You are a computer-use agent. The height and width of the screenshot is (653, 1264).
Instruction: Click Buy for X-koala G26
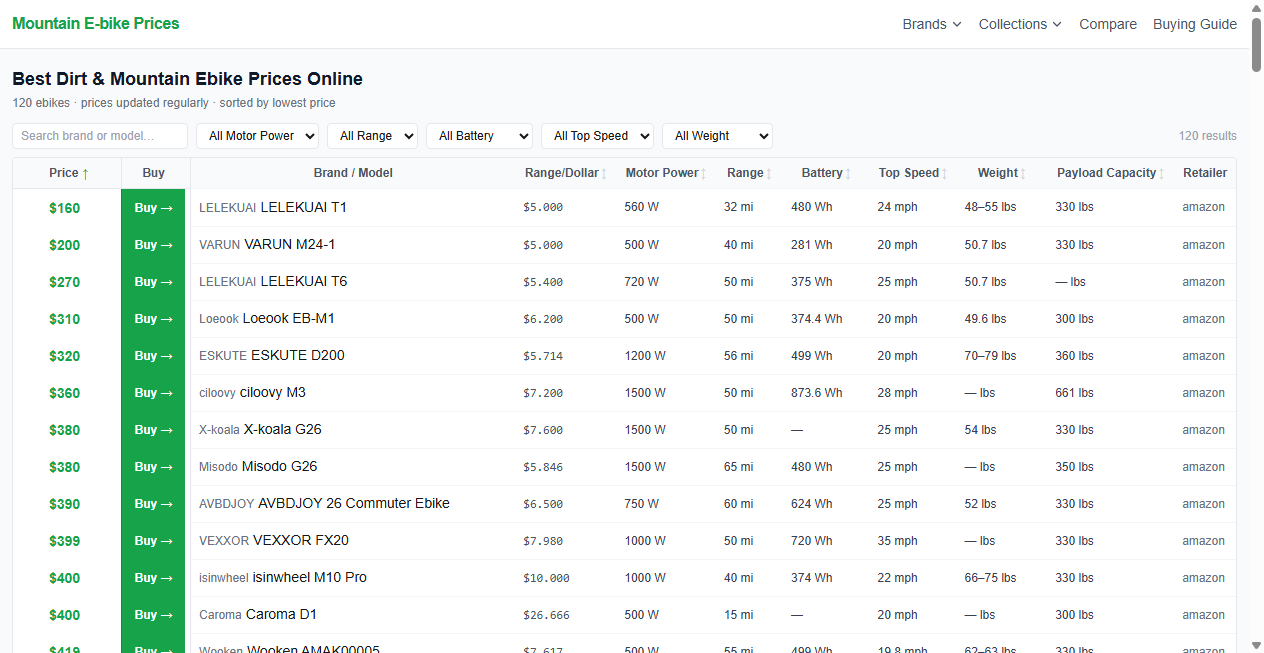(x=153, y=430)
